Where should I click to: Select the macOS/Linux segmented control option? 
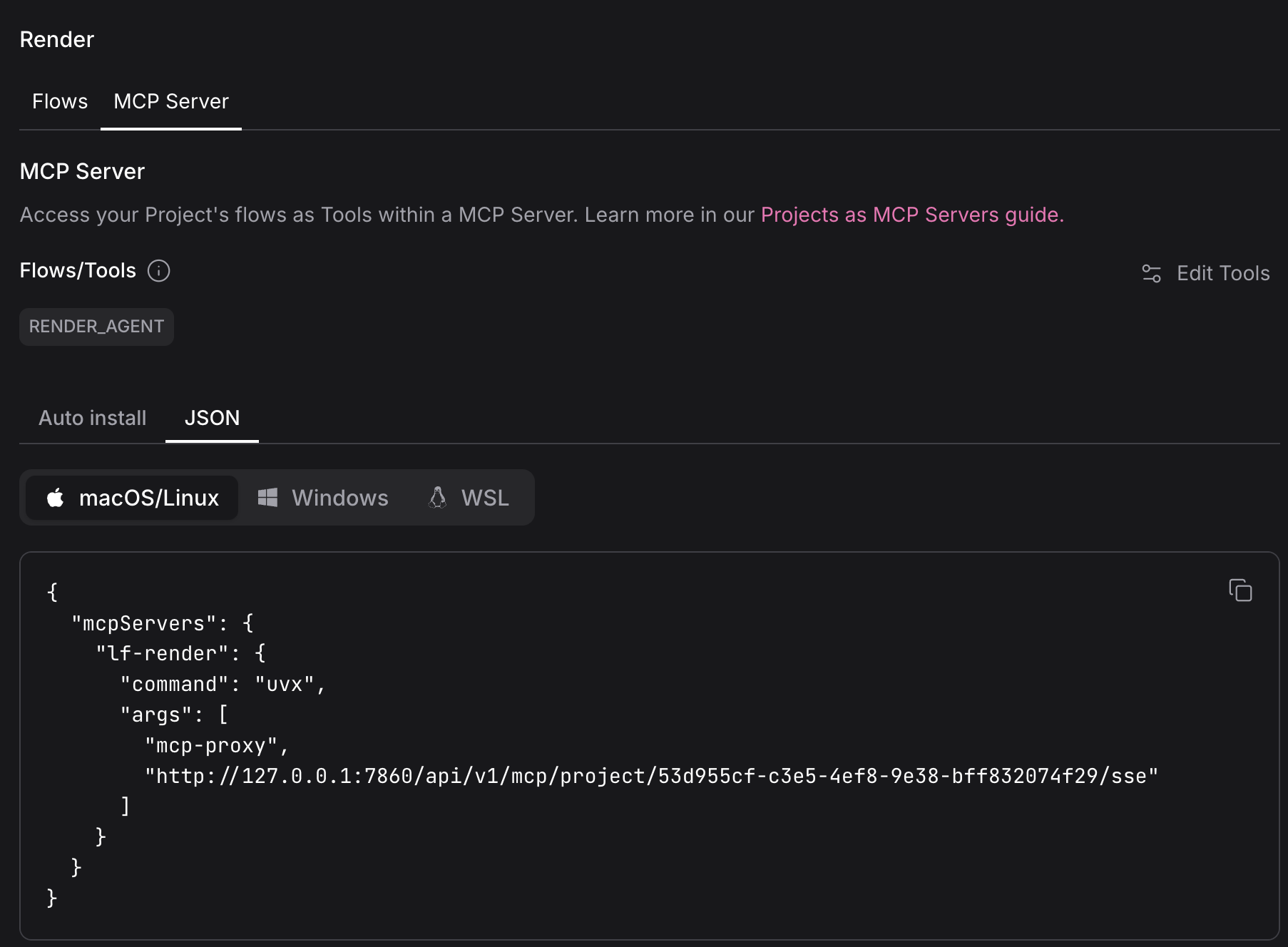click(131, 497)
